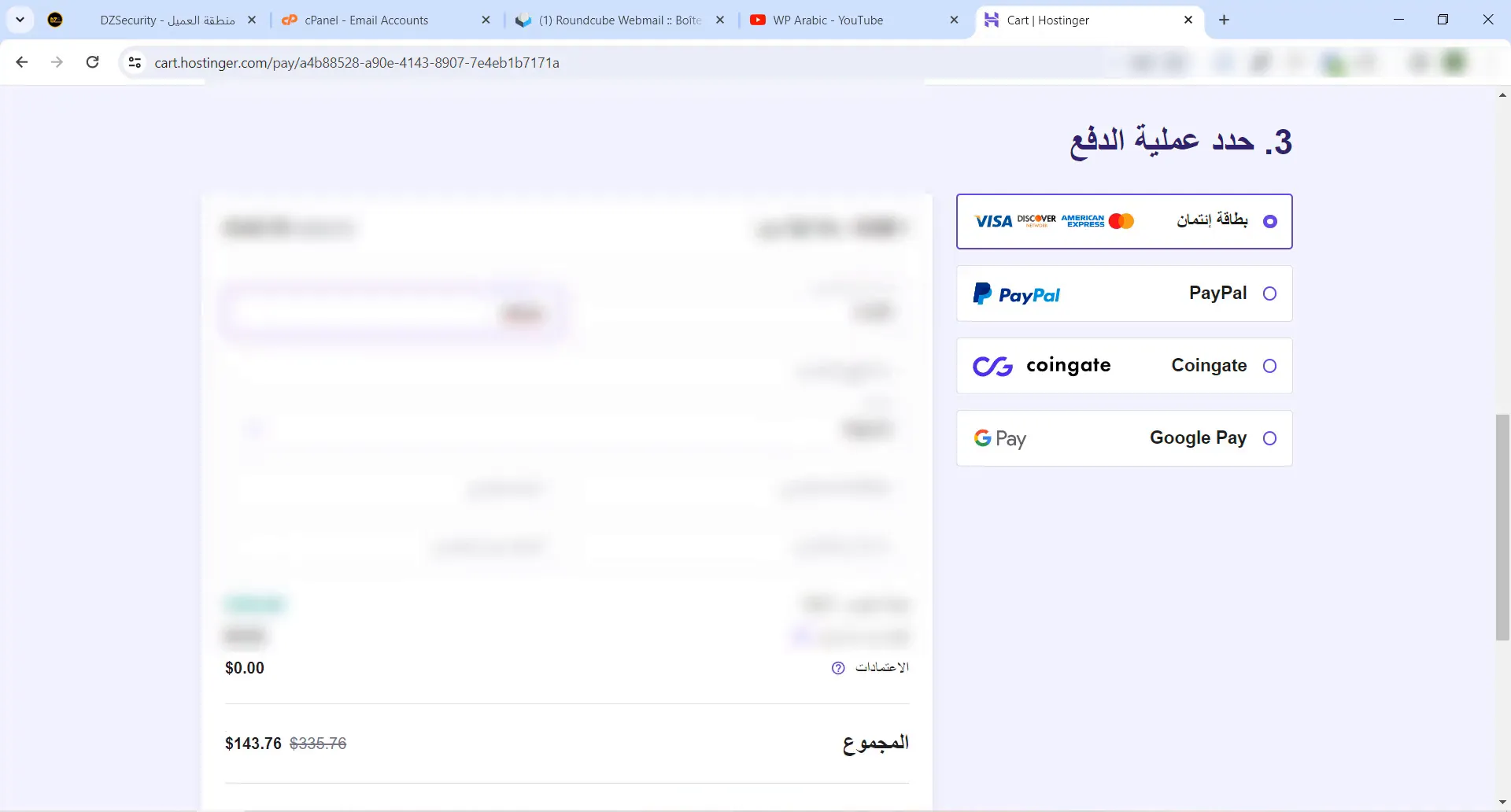Open the credits help question-mark icon
The width and height of the screenshot is (1511, 812).
pos(838,668)
